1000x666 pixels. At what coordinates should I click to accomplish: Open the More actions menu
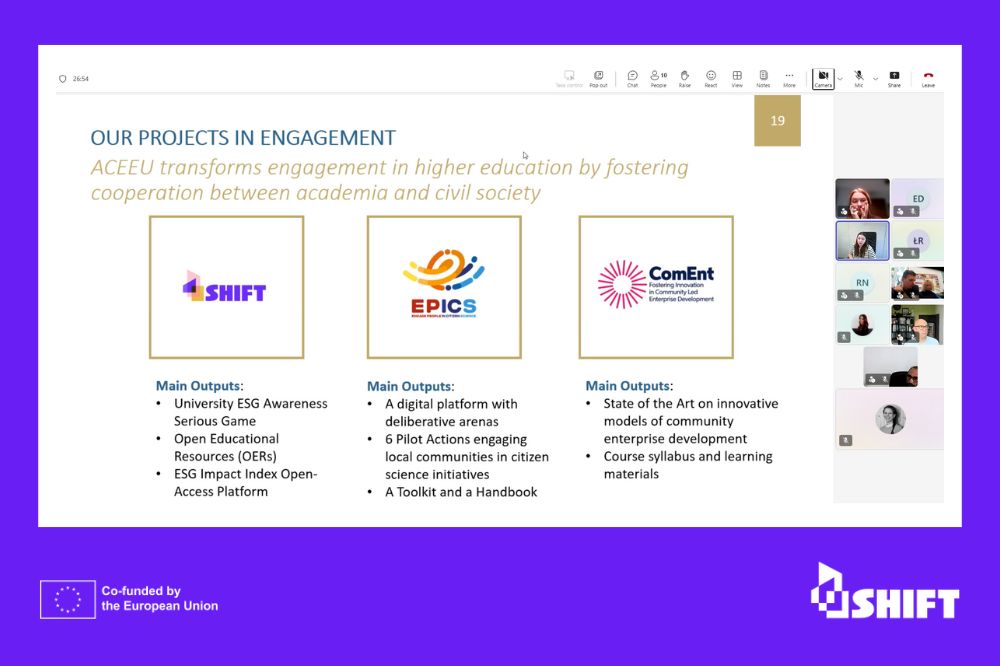pyautogui.click(x=789, y=78)
